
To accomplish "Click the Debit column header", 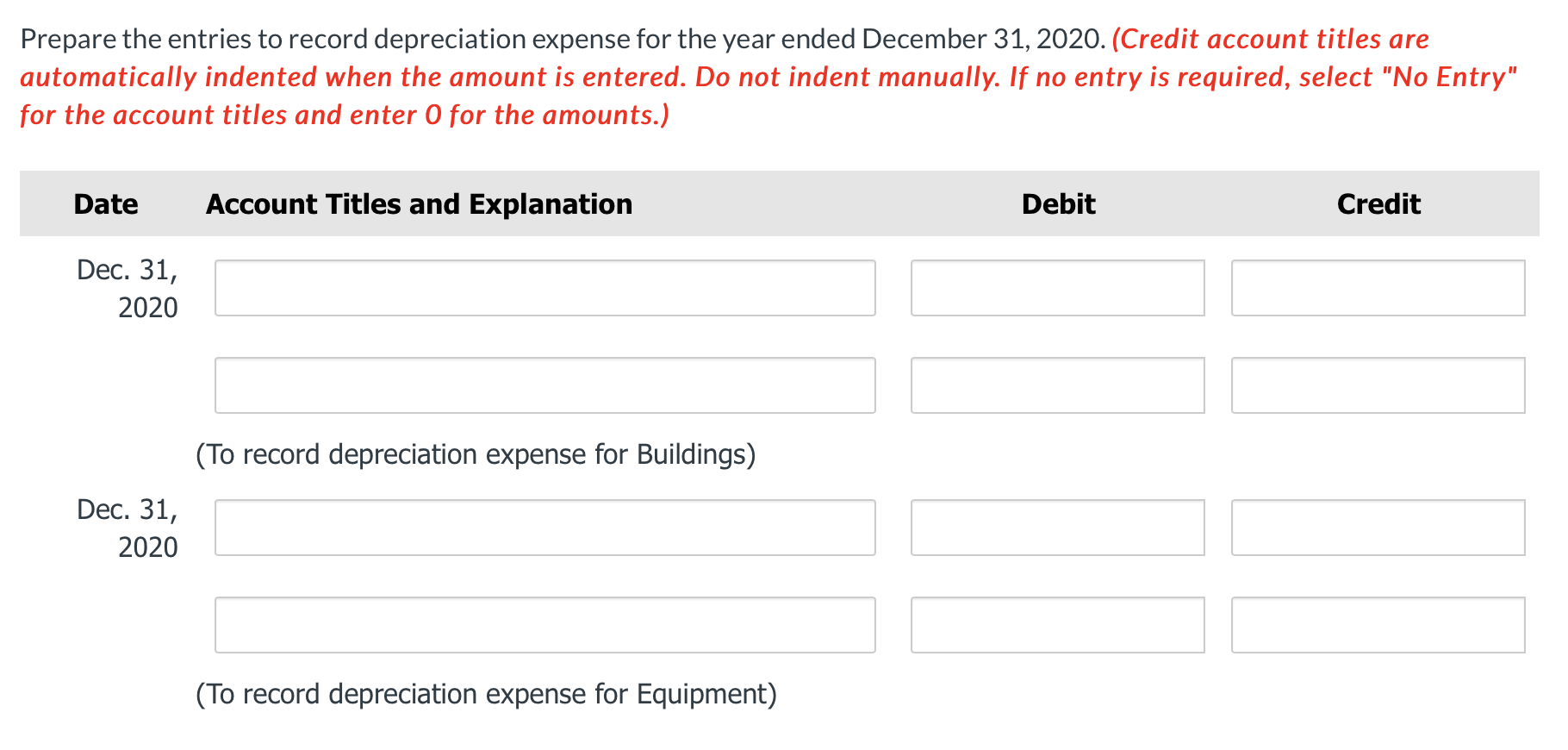I will point(1058,203).
